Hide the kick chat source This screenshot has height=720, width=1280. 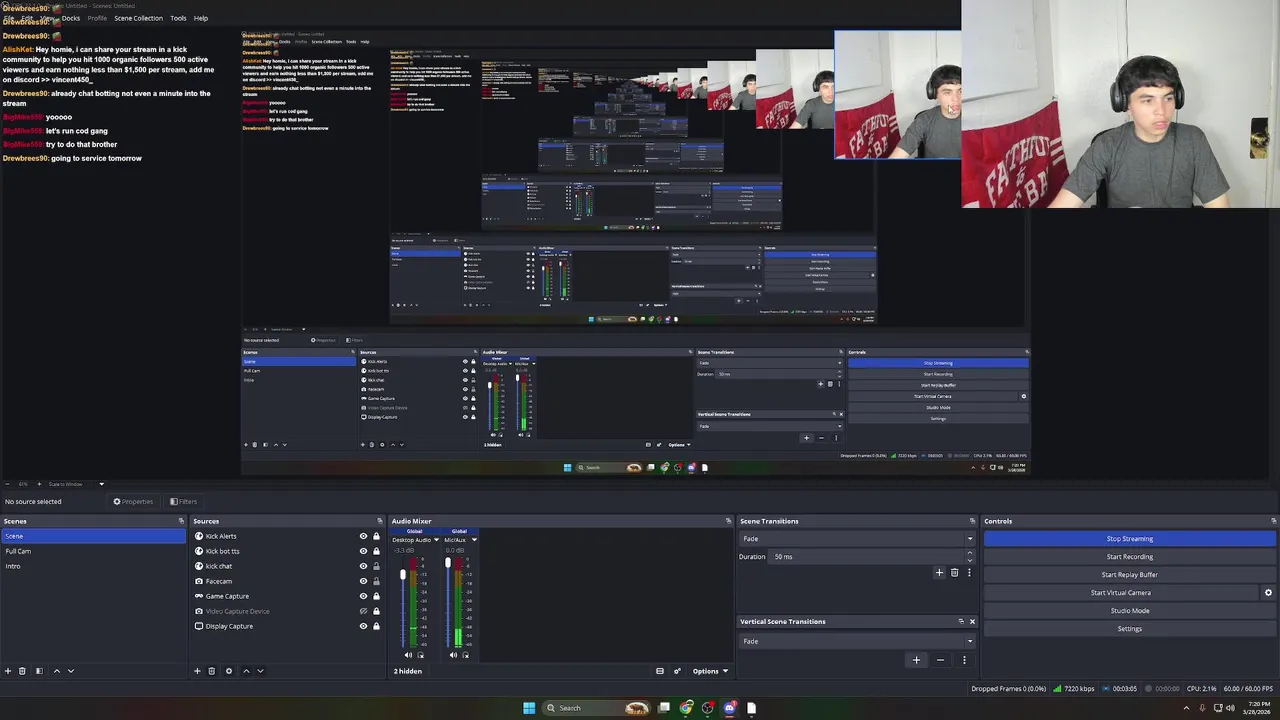tap(363, 566)
